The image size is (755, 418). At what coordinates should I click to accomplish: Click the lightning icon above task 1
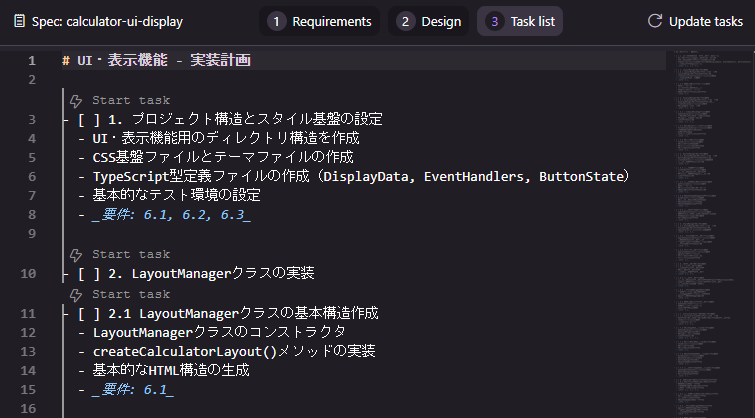(76, 101)
